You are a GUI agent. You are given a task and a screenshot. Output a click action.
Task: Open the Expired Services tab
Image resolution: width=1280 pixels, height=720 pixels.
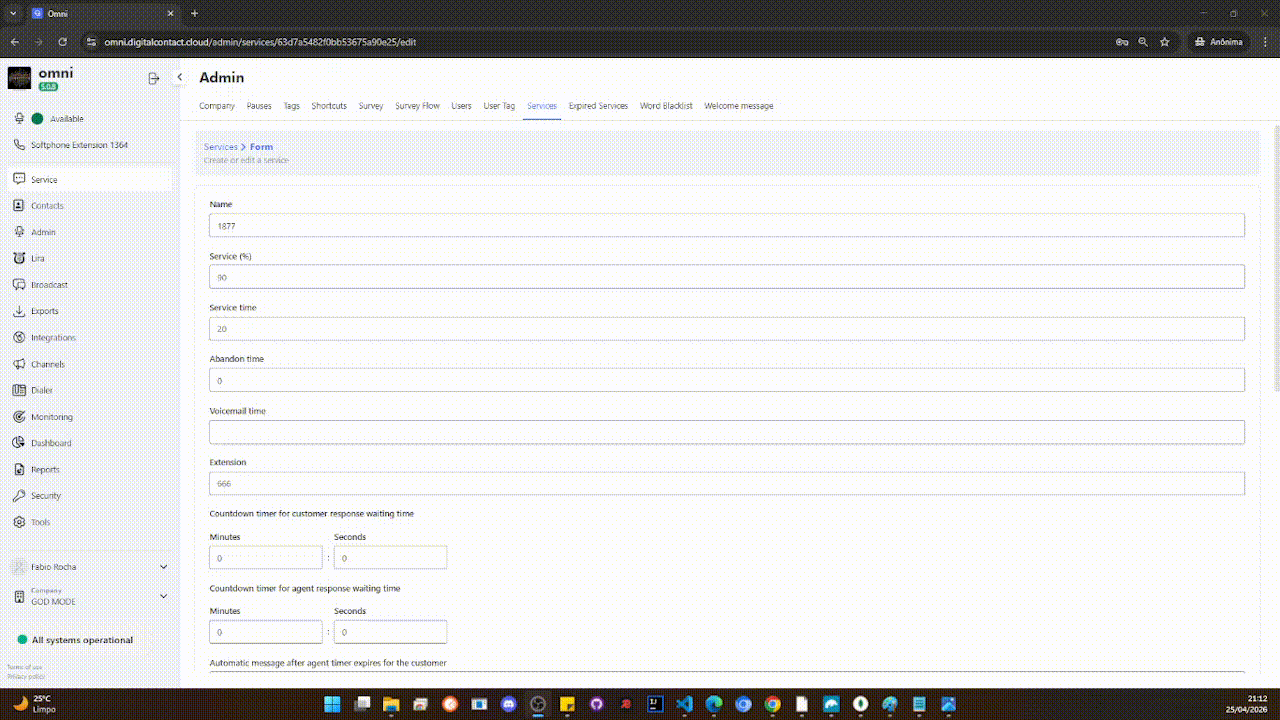(x=598, y=106)
